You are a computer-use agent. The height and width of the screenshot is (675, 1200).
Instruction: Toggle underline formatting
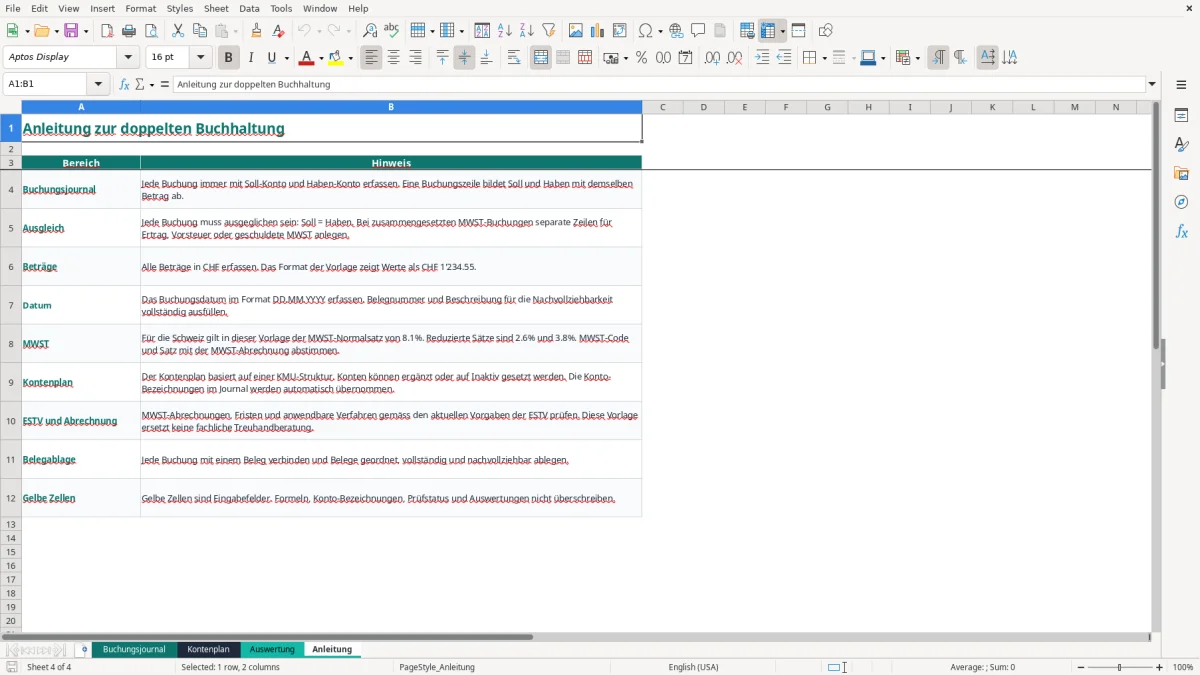click(x=271, y=58)
